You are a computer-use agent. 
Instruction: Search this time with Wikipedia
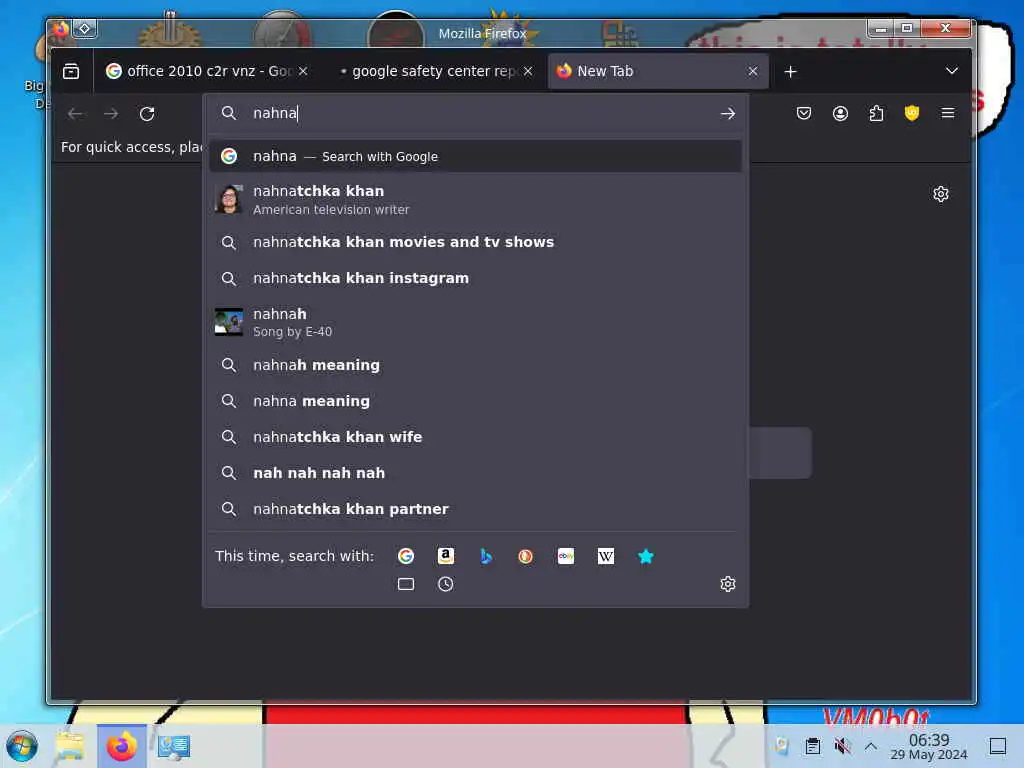click(x=605, y=556)
